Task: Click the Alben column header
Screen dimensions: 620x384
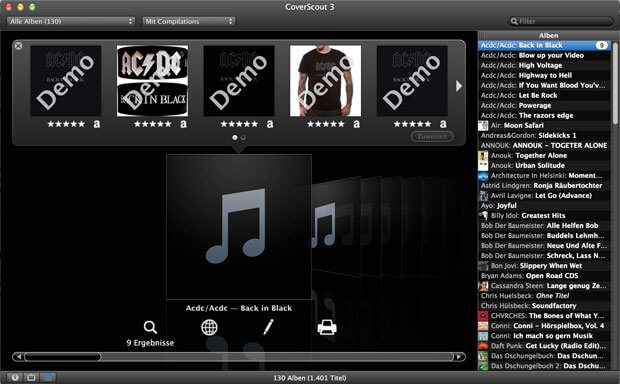Action: (548, 35)
